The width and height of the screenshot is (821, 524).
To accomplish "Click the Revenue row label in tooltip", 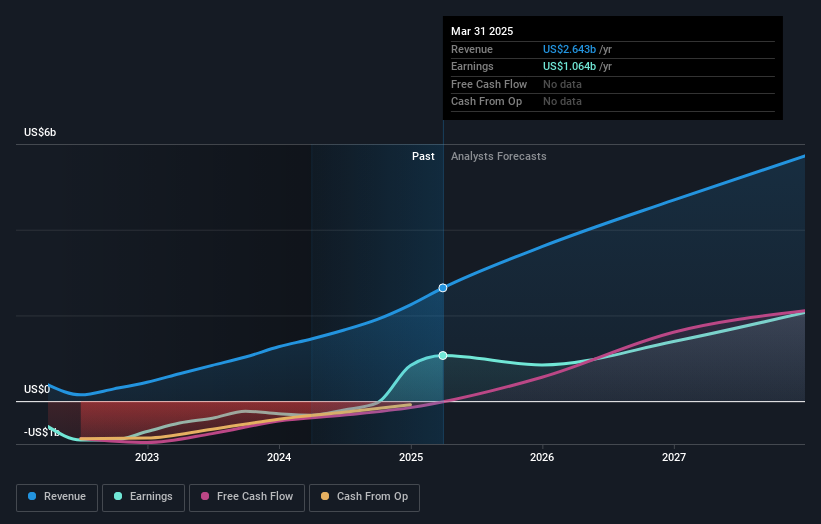I will (472, 49).
